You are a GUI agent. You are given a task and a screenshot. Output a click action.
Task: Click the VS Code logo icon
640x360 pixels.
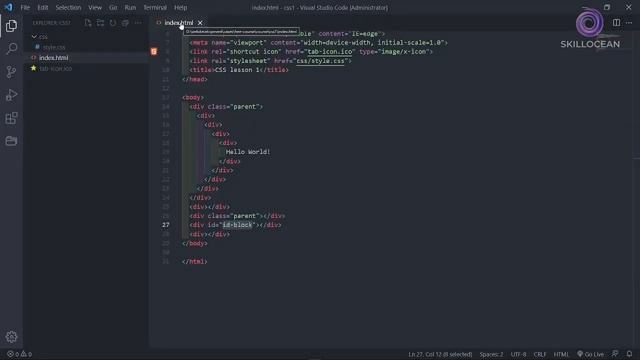coord(8,7)
